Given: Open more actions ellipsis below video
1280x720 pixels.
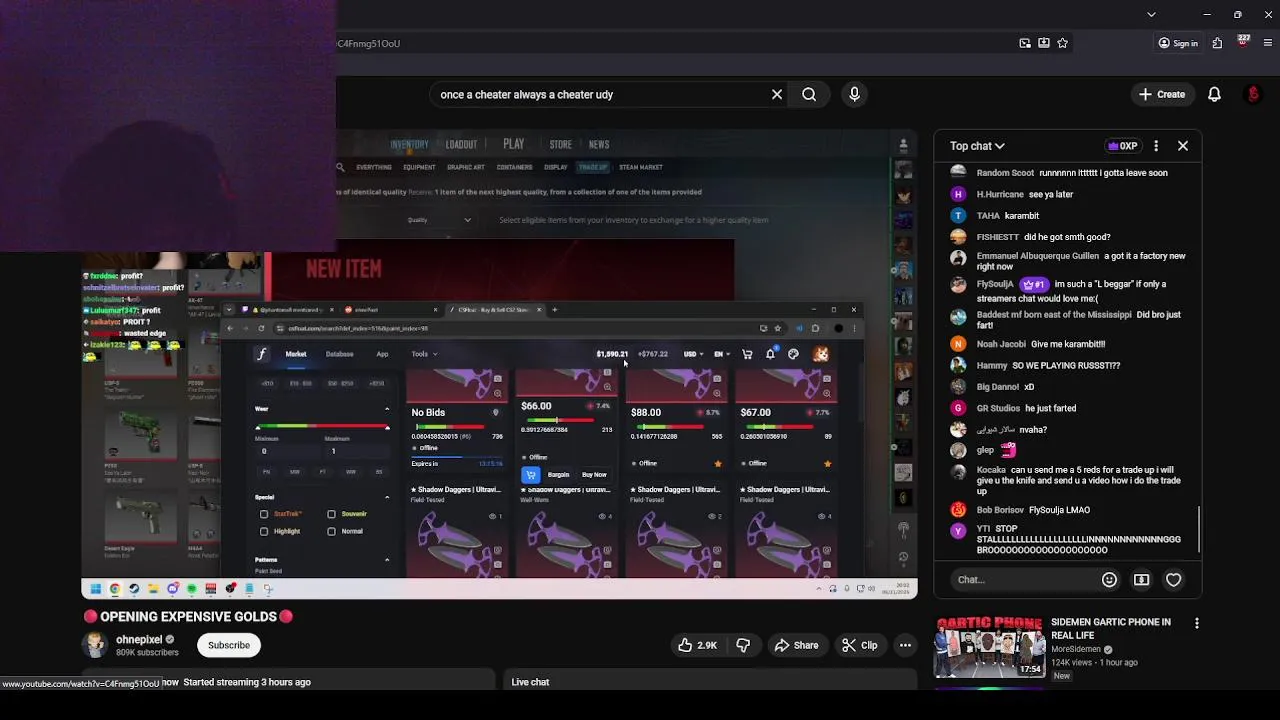Looking at the screenshot, I should pos(905,645).
